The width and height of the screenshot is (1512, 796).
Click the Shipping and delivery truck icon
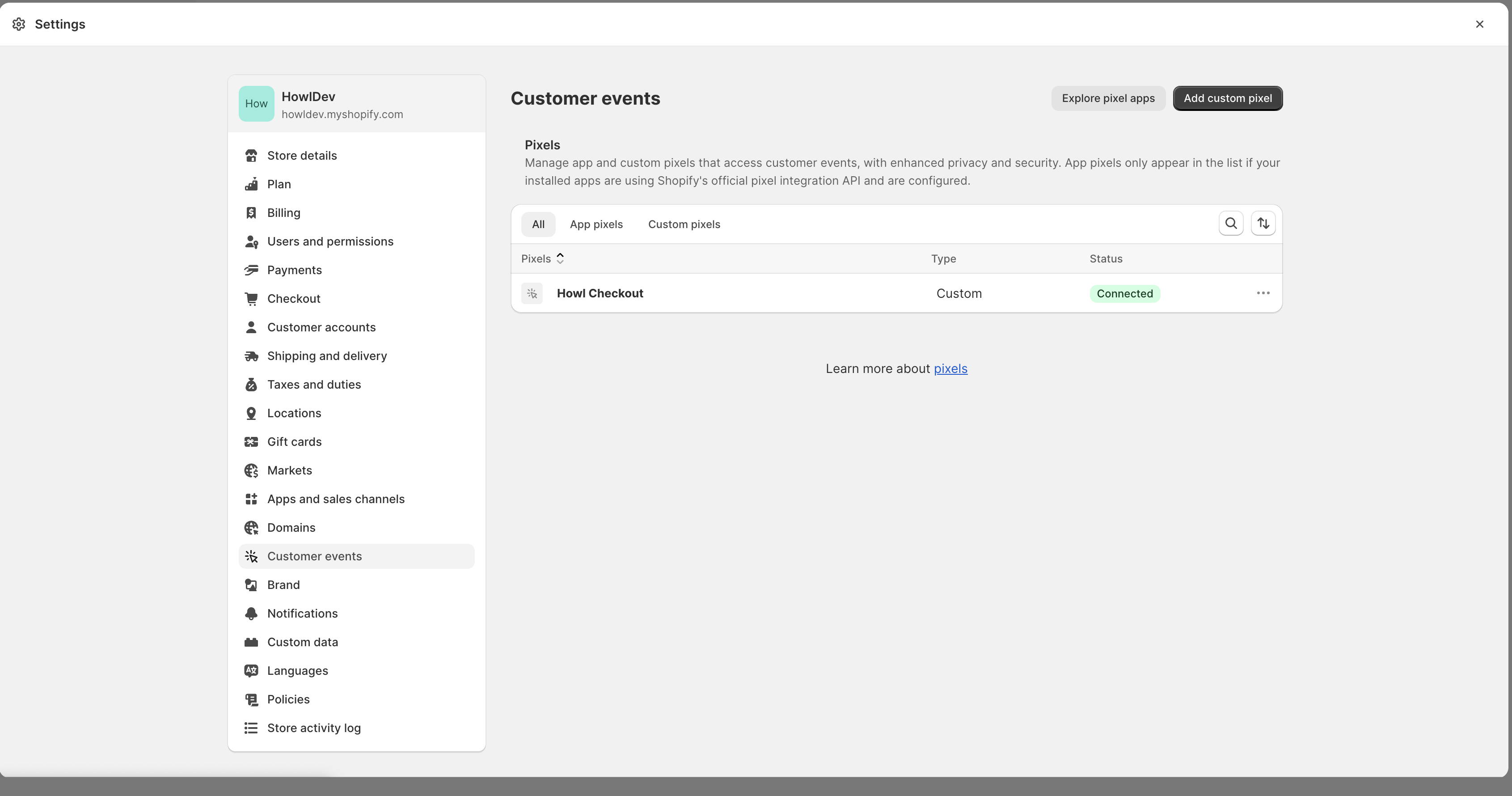click(x=251, y=356)
